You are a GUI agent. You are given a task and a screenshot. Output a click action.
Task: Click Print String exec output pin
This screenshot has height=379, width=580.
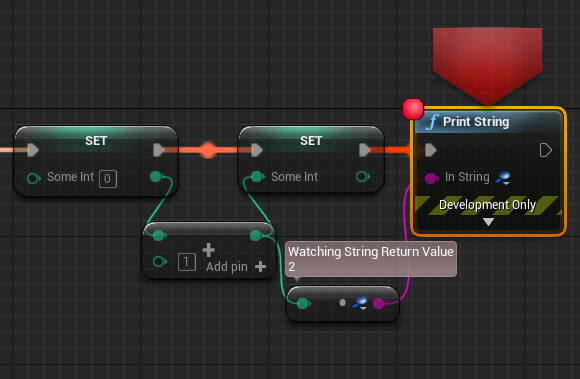click(x=546, y=150)
